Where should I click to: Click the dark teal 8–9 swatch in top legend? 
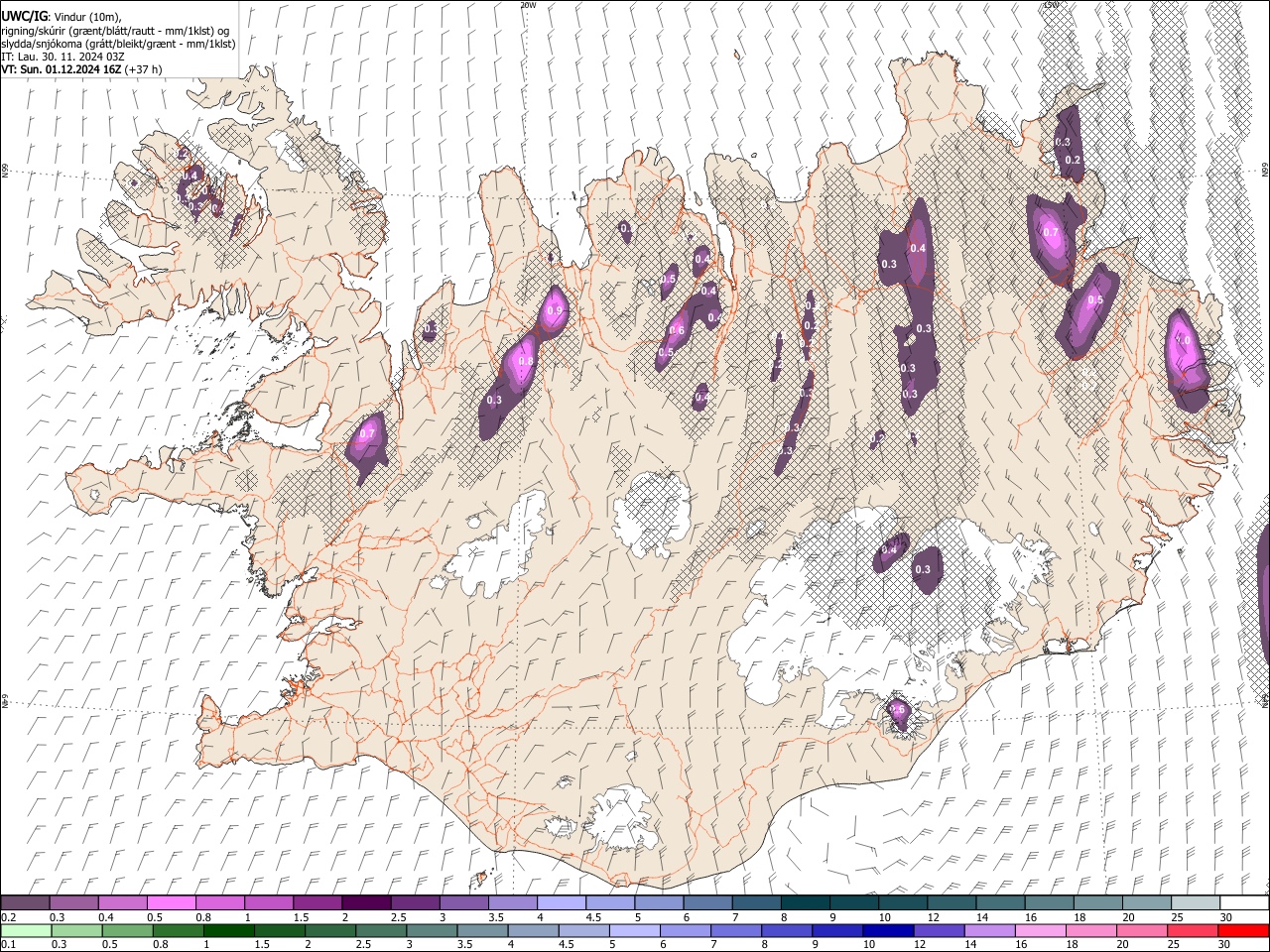[804, 902]
